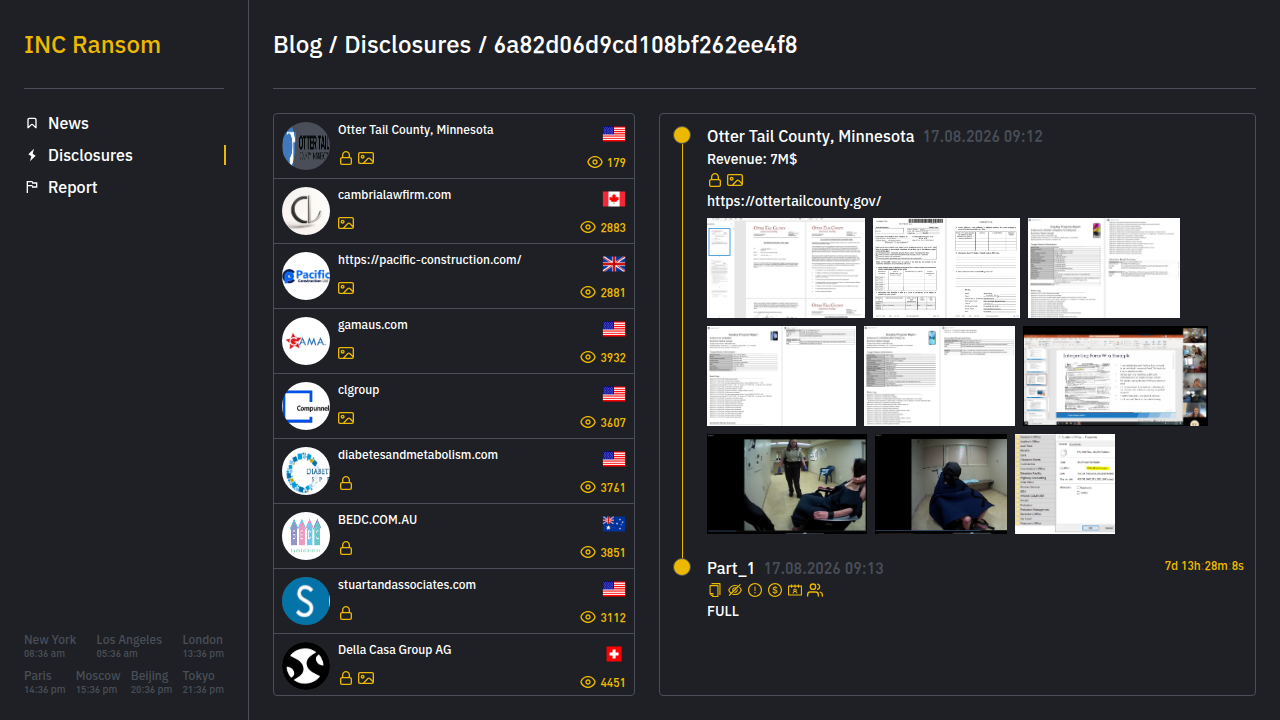Click Blog in the breadcrumb heading
This screenshot has width=1280, height=720.
pyautogui.click(x=298, y=45)
